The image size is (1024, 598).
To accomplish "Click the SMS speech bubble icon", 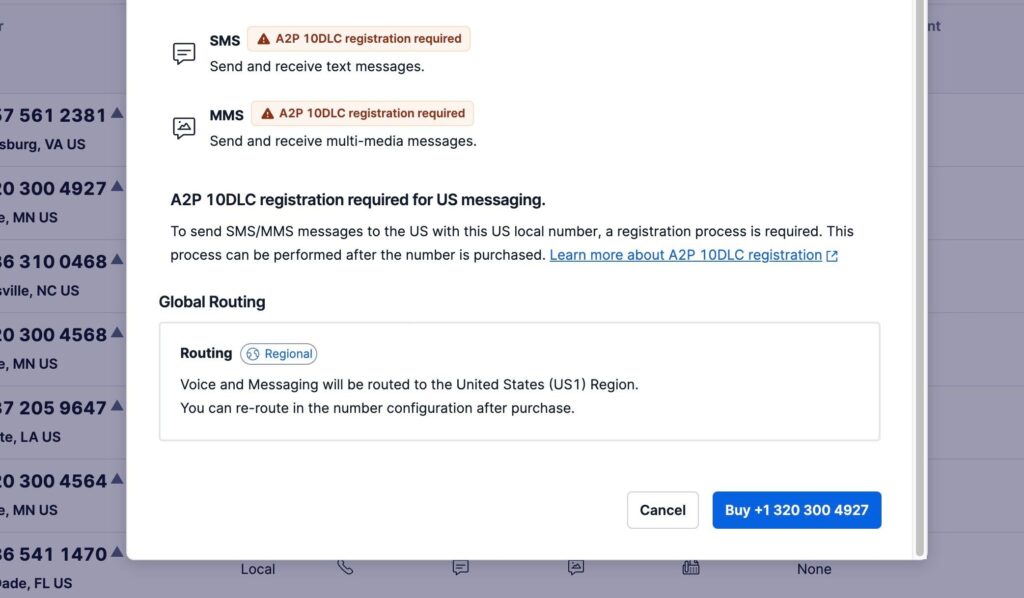I will tap(184, 53).
